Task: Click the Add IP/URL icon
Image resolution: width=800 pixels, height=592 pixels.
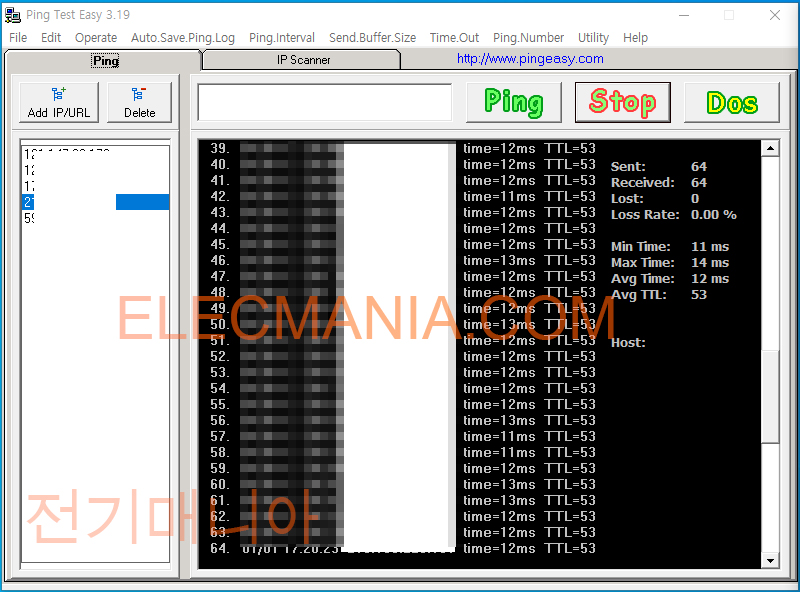Action: click(57, 100)
